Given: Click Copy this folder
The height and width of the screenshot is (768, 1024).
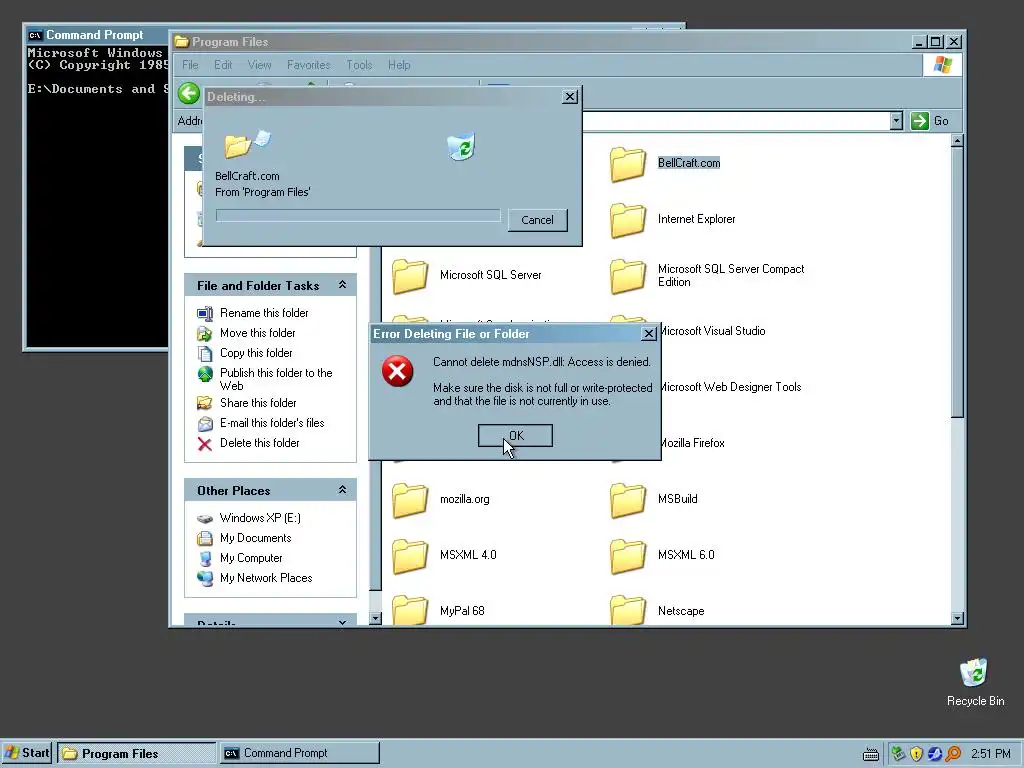Looking at the screenshot, I should [245, 353].
